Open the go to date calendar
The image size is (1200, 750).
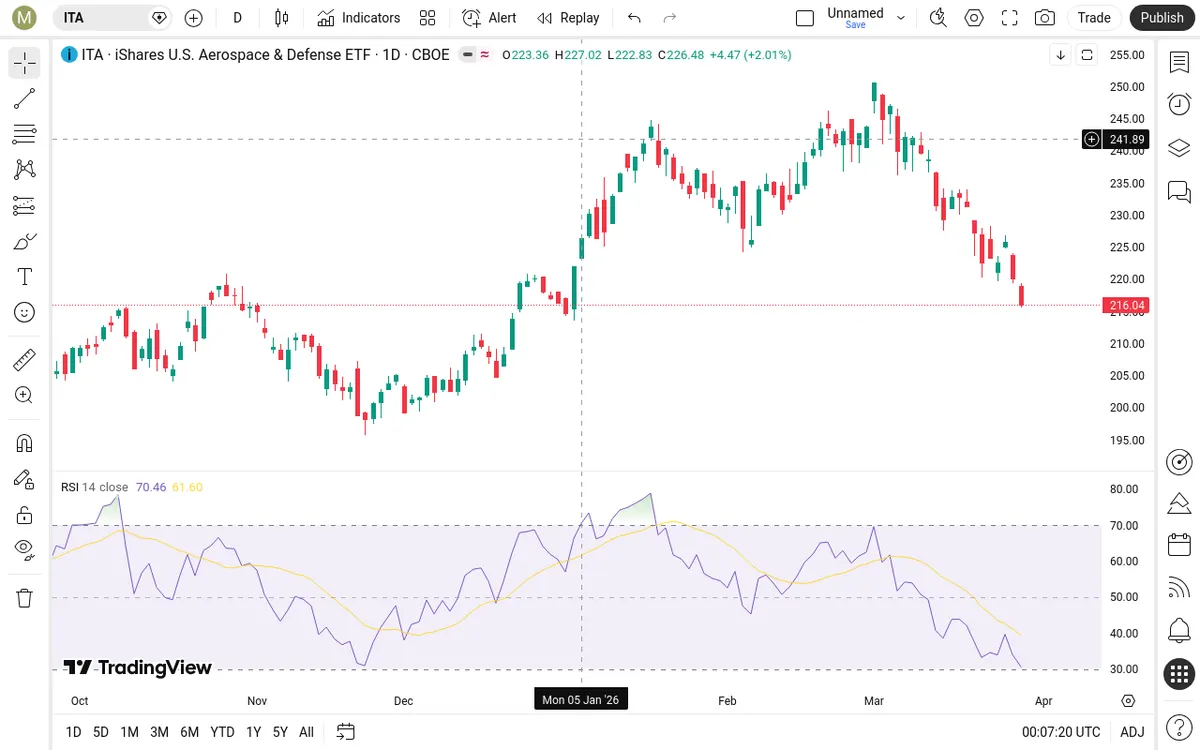(x=346, y=732)
